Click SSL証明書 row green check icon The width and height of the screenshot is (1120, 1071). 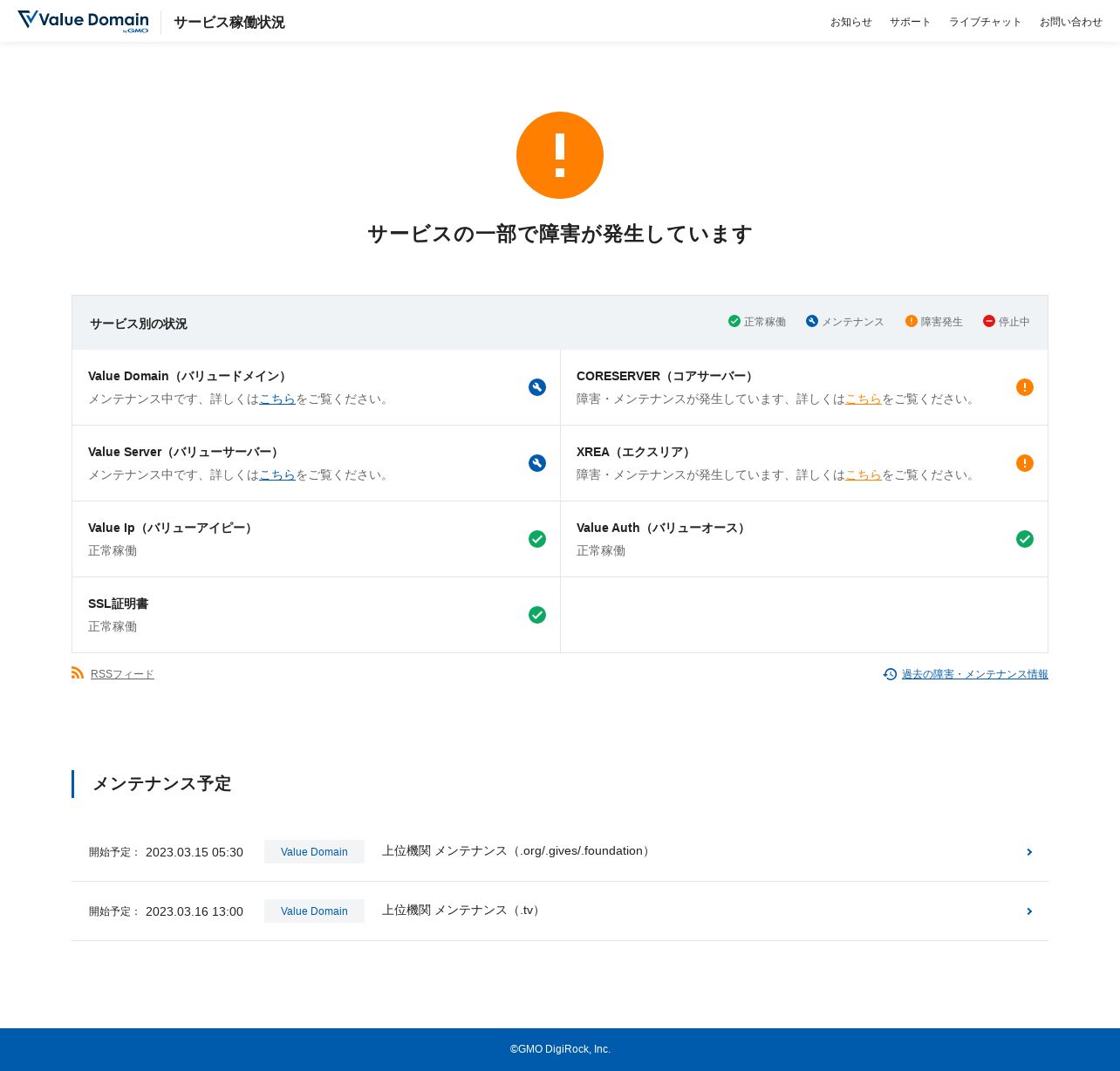coord(537,615)
